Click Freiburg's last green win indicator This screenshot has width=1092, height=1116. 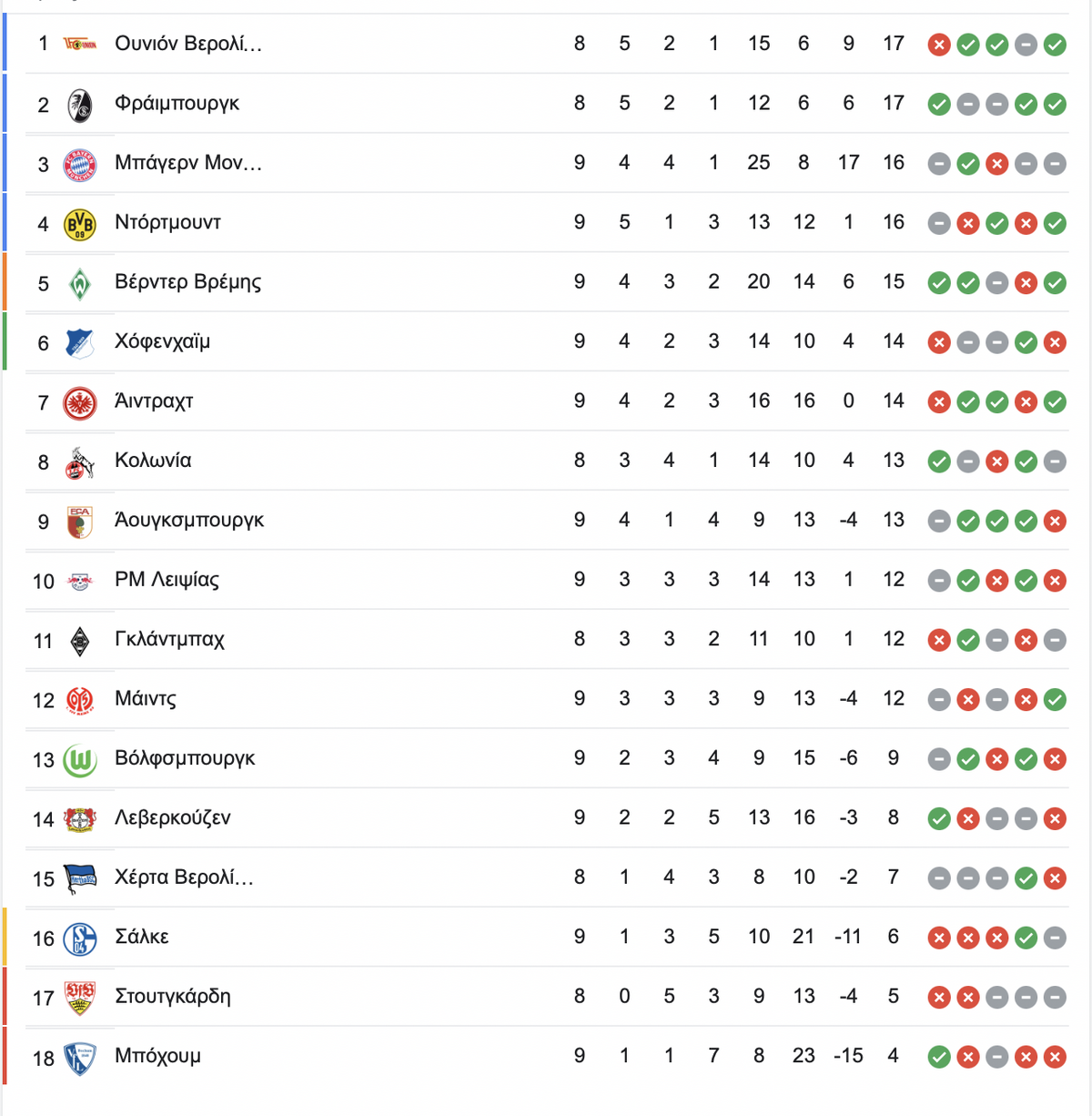pos(1055,105)
